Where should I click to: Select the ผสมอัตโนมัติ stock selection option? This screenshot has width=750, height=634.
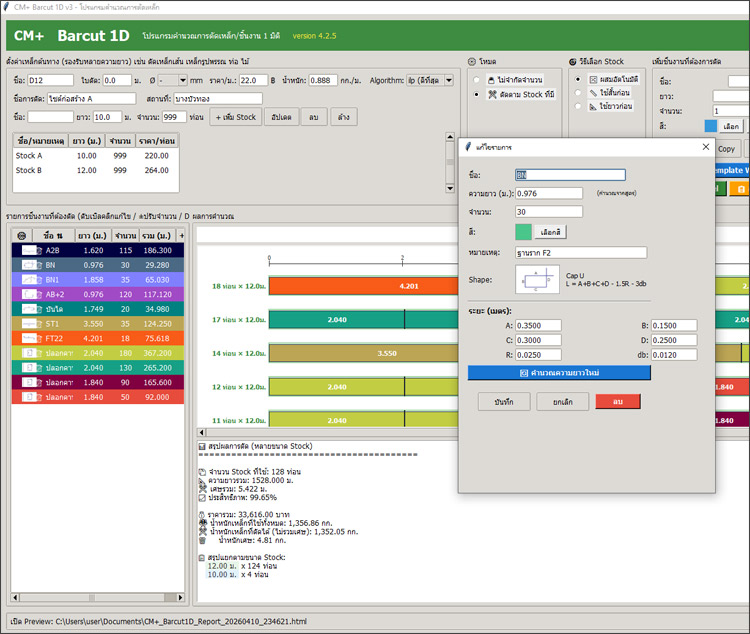click(578, 79)
